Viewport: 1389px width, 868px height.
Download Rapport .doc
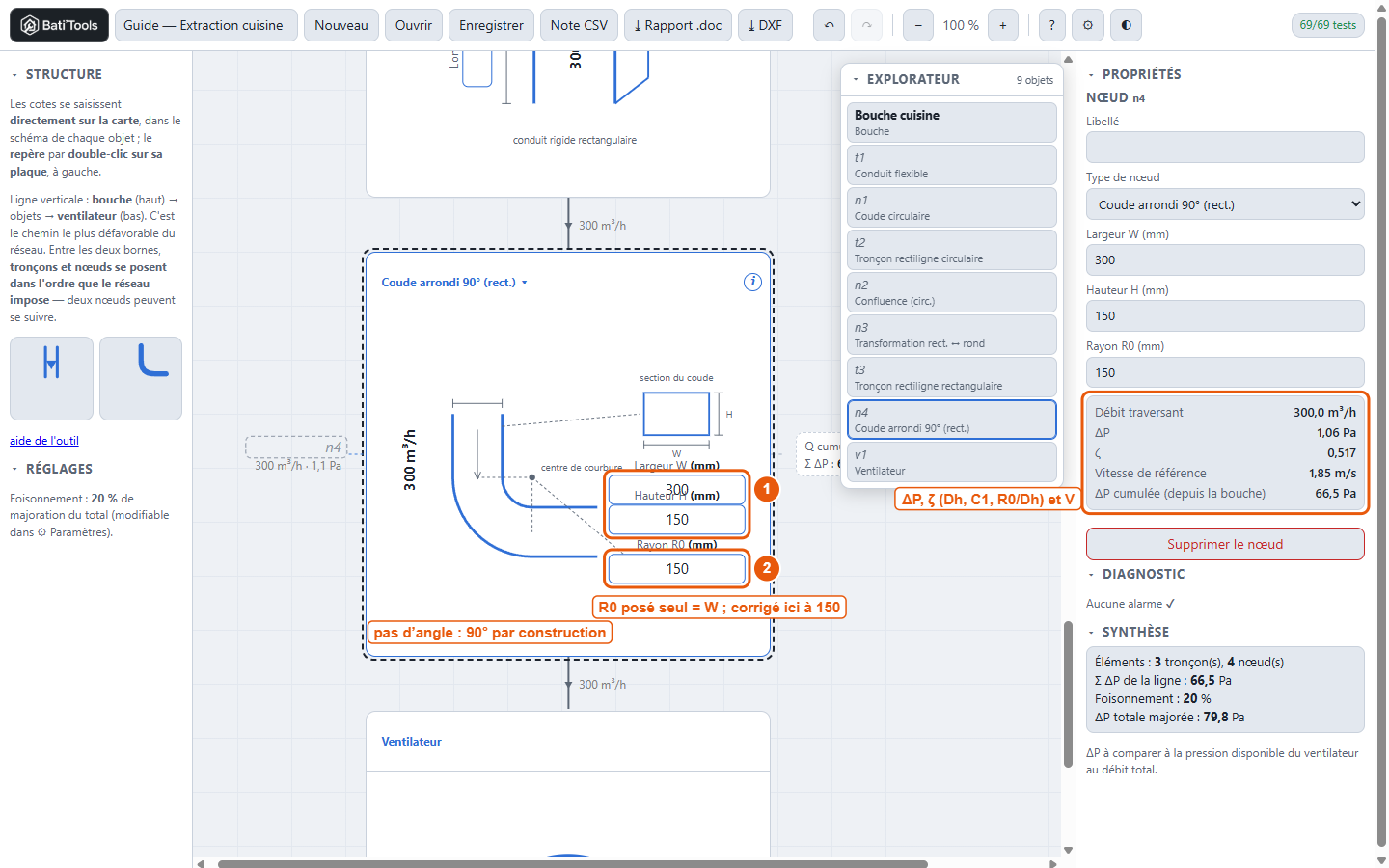coord(678,25)
